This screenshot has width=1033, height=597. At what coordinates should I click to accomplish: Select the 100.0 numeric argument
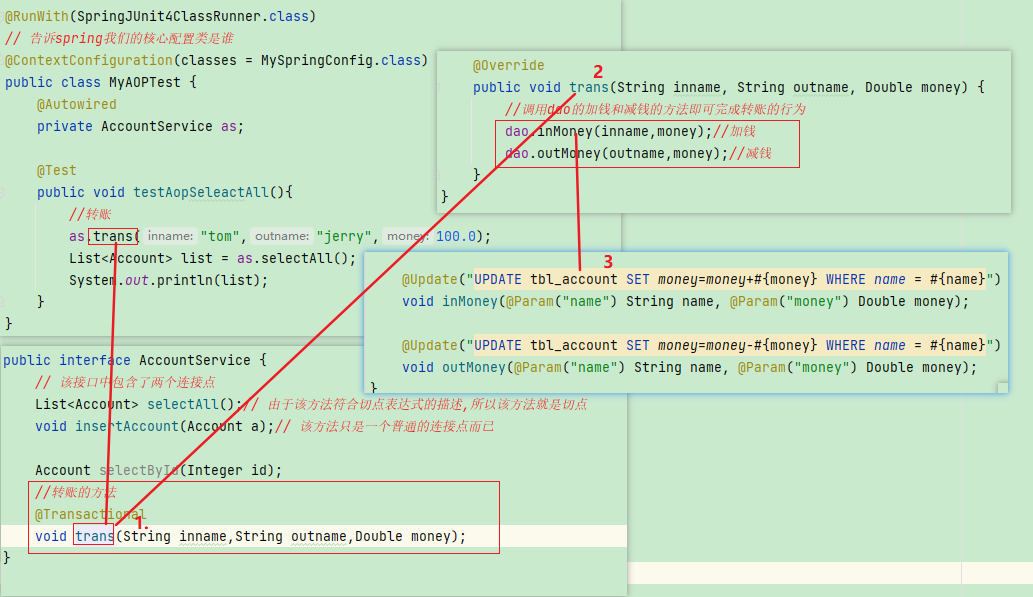456,237
